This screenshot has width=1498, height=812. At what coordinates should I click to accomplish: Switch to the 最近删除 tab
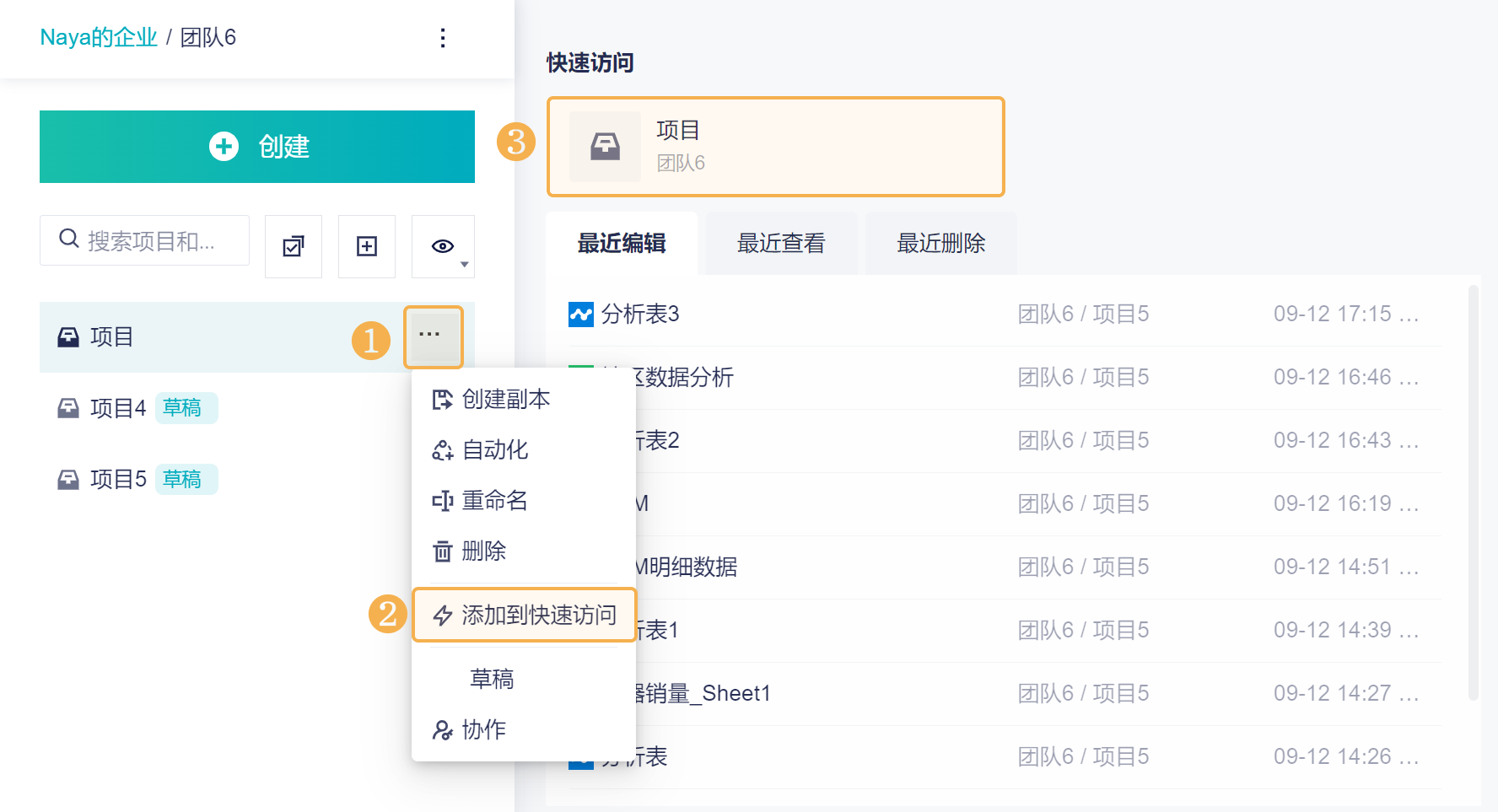(x=940, y=243)
